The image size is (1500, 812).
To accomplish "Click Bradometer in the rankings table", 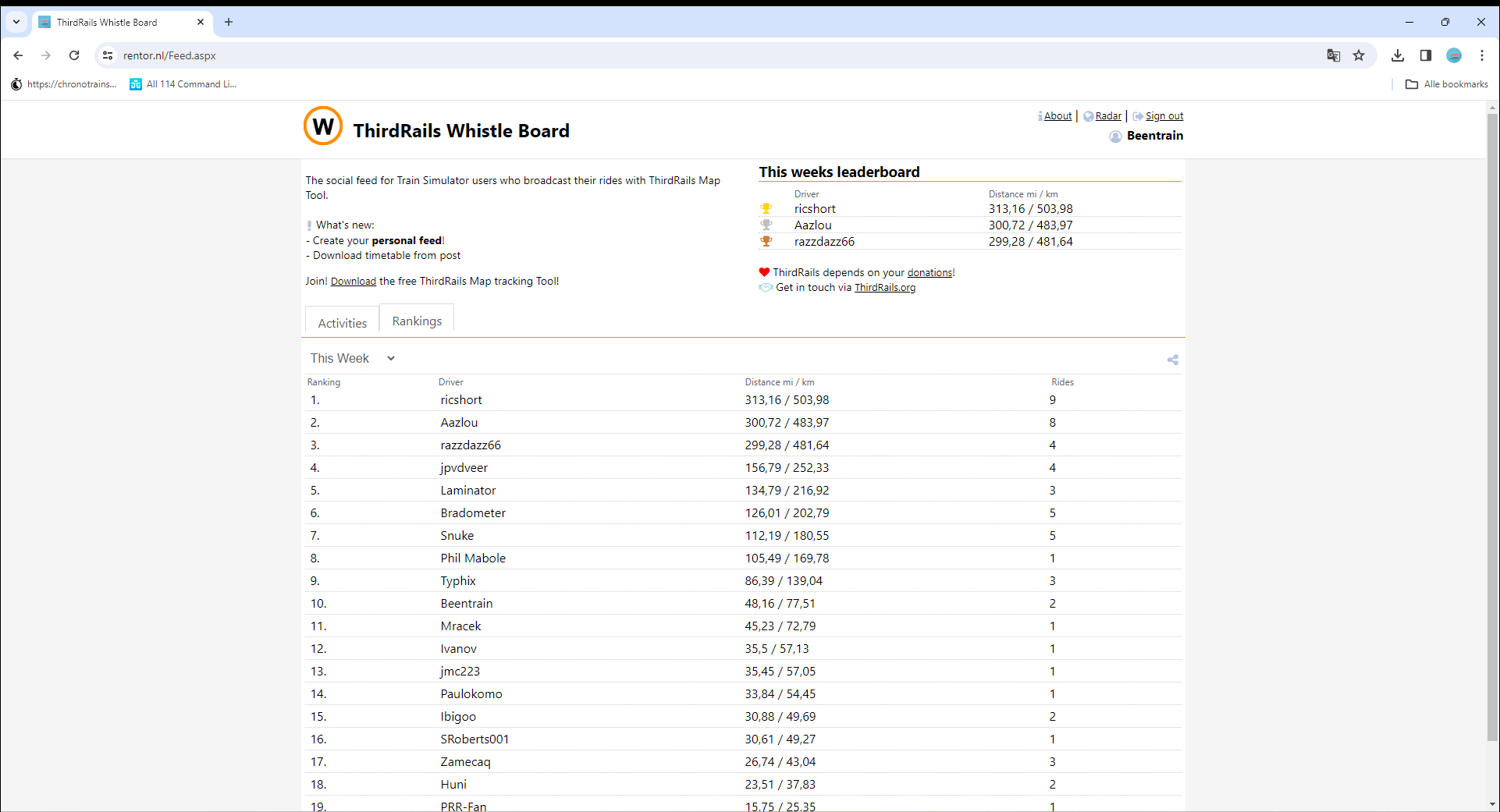I will [473, 513].
